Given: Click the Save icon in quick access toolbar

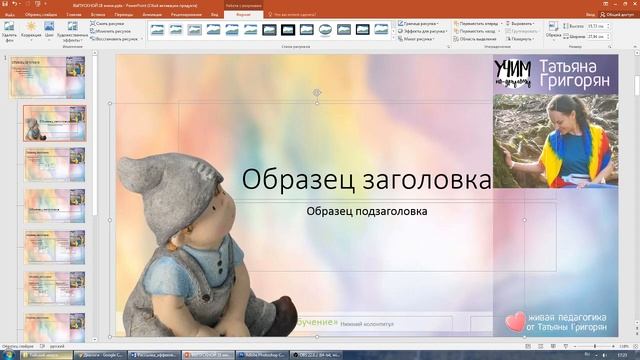Looking at the screenshot, I should (x=5, y=4).
